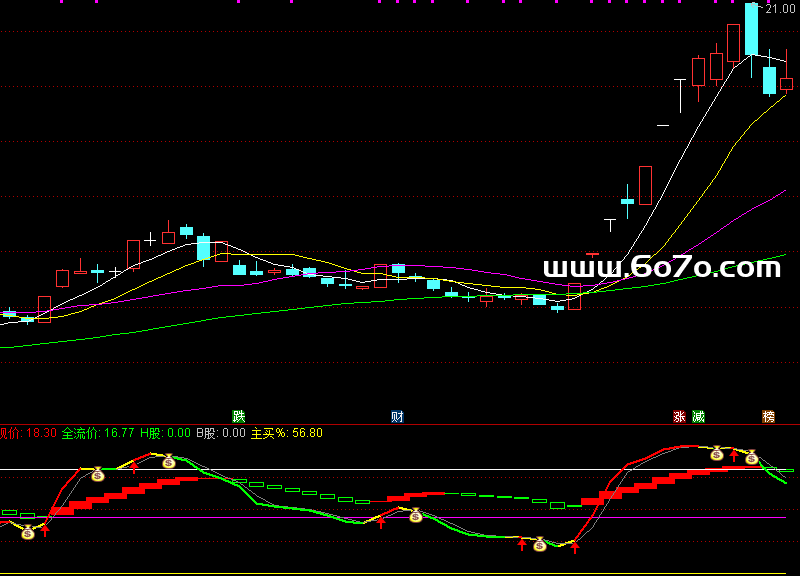Click the green 减 event marker
The width and height of the screenshot is (800, 576).
tap(698, 416)
